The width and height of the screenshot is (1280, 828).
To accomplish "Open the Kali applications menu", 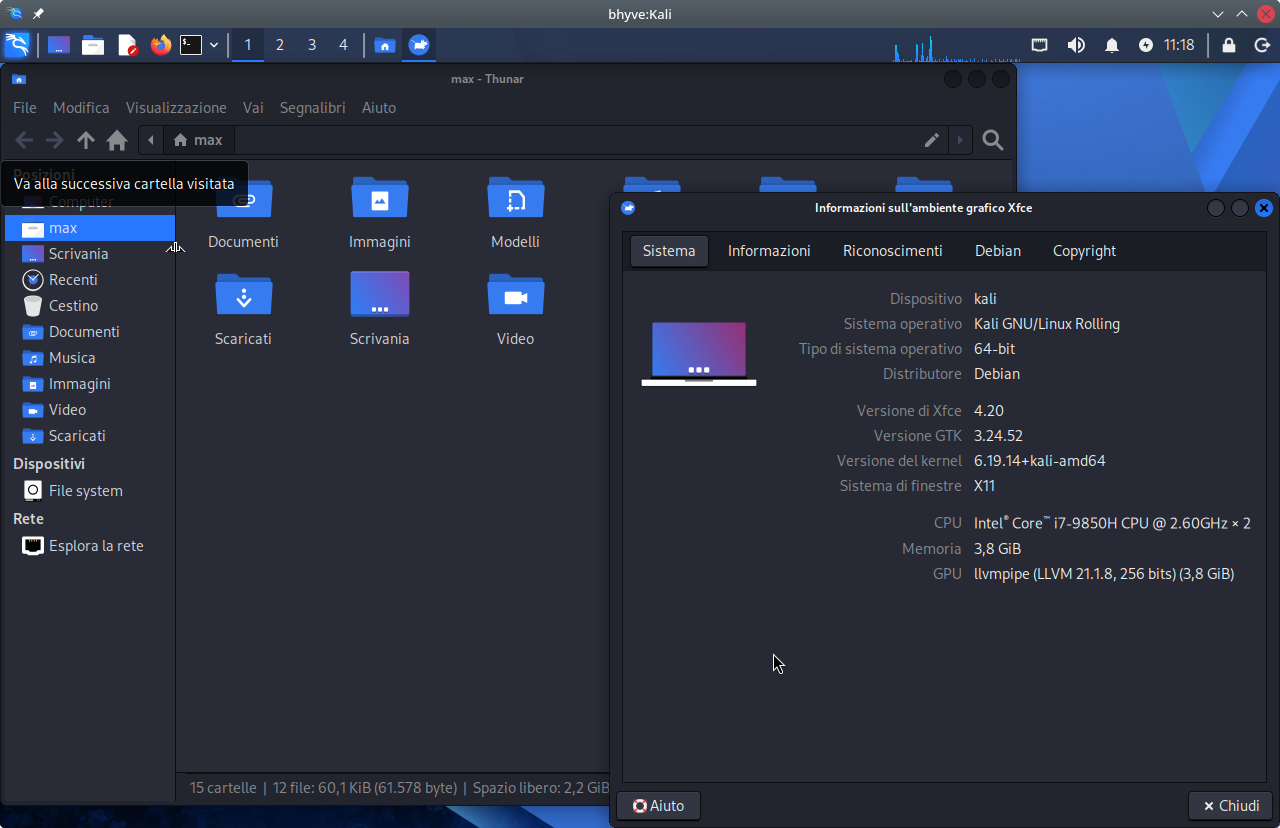I will (x=17, y=45).
